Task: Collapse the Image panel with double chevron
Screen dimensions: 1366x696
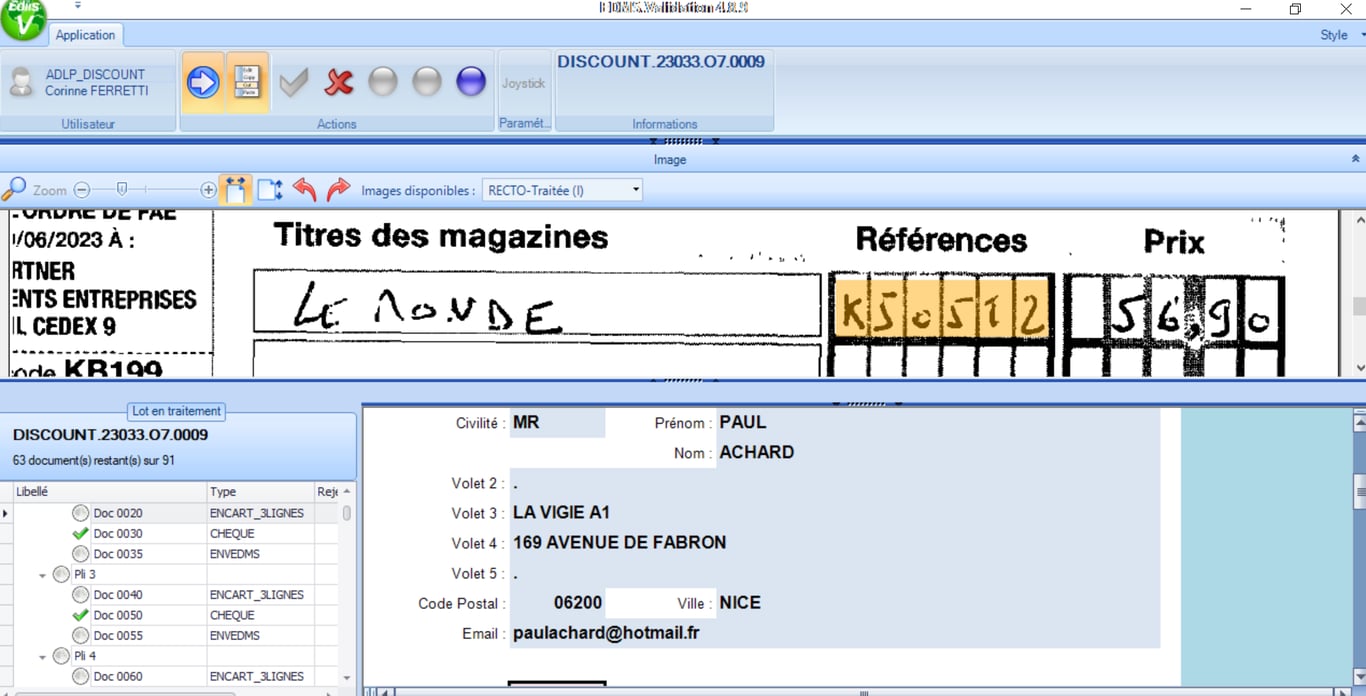Action: coord(1355,159)
